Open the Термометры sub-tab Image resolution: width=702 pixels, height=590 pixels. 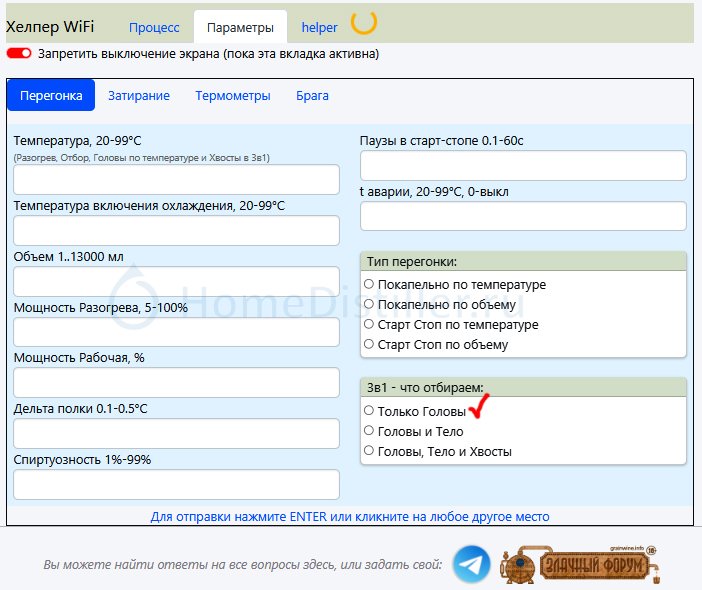pyautogui.click(x=233, y=96)
